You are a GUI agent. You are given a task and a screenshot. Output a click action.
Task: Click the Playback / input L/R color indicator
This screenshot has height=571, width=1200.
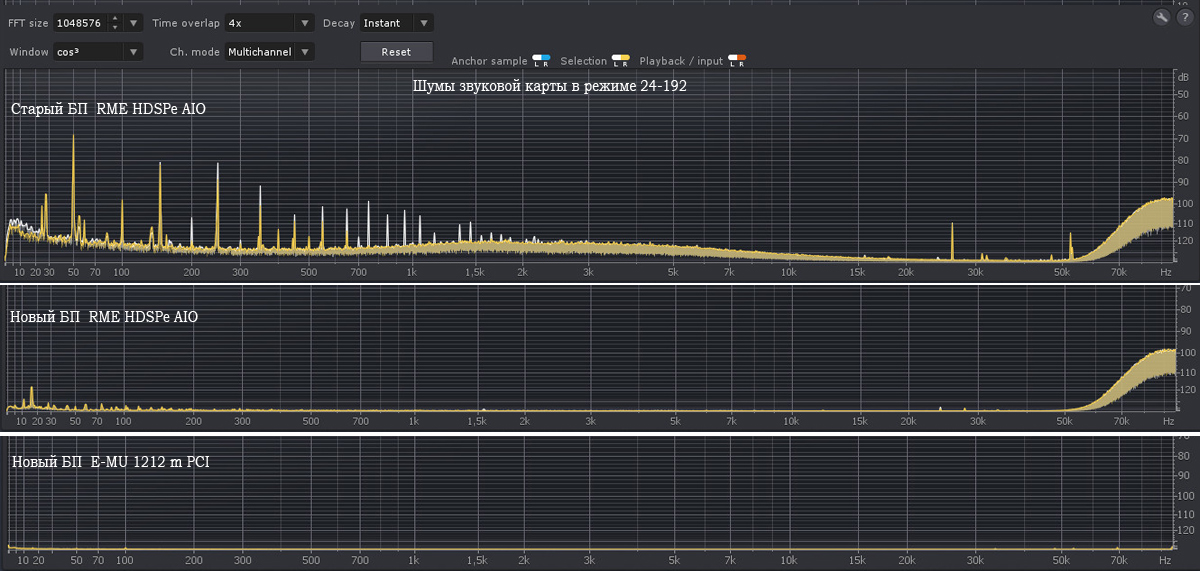(x=737, y=62)
